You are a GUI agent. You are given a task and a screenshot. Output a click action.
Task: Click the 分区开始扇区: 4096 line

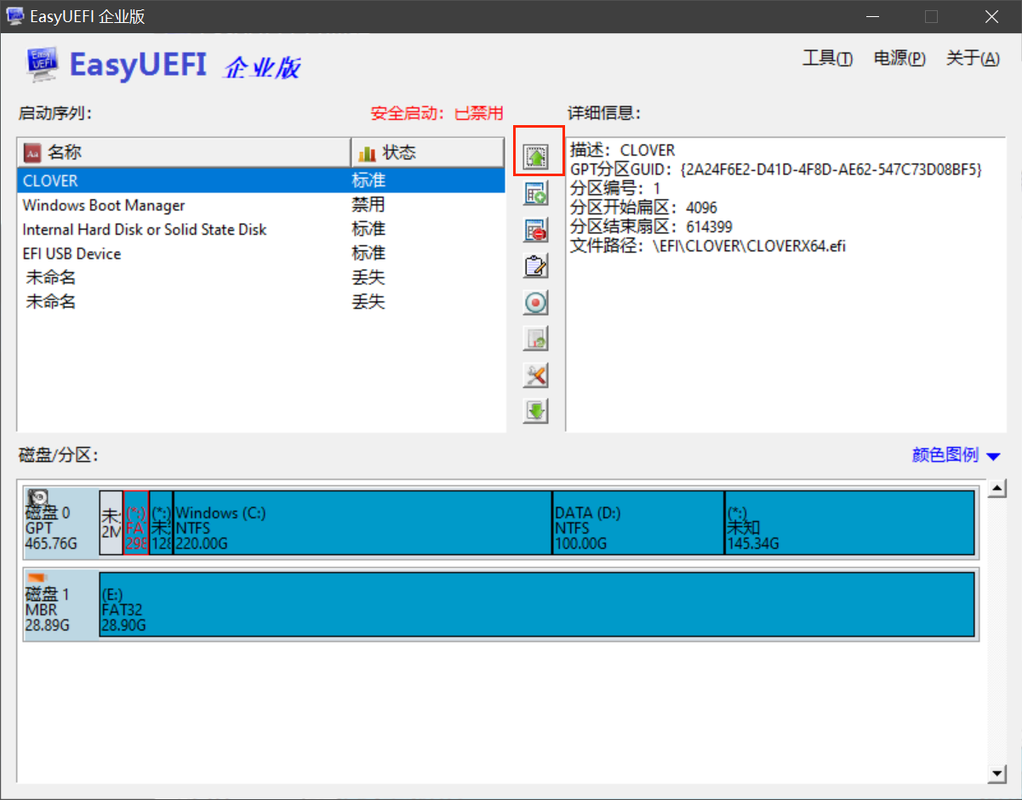point(643,207)
